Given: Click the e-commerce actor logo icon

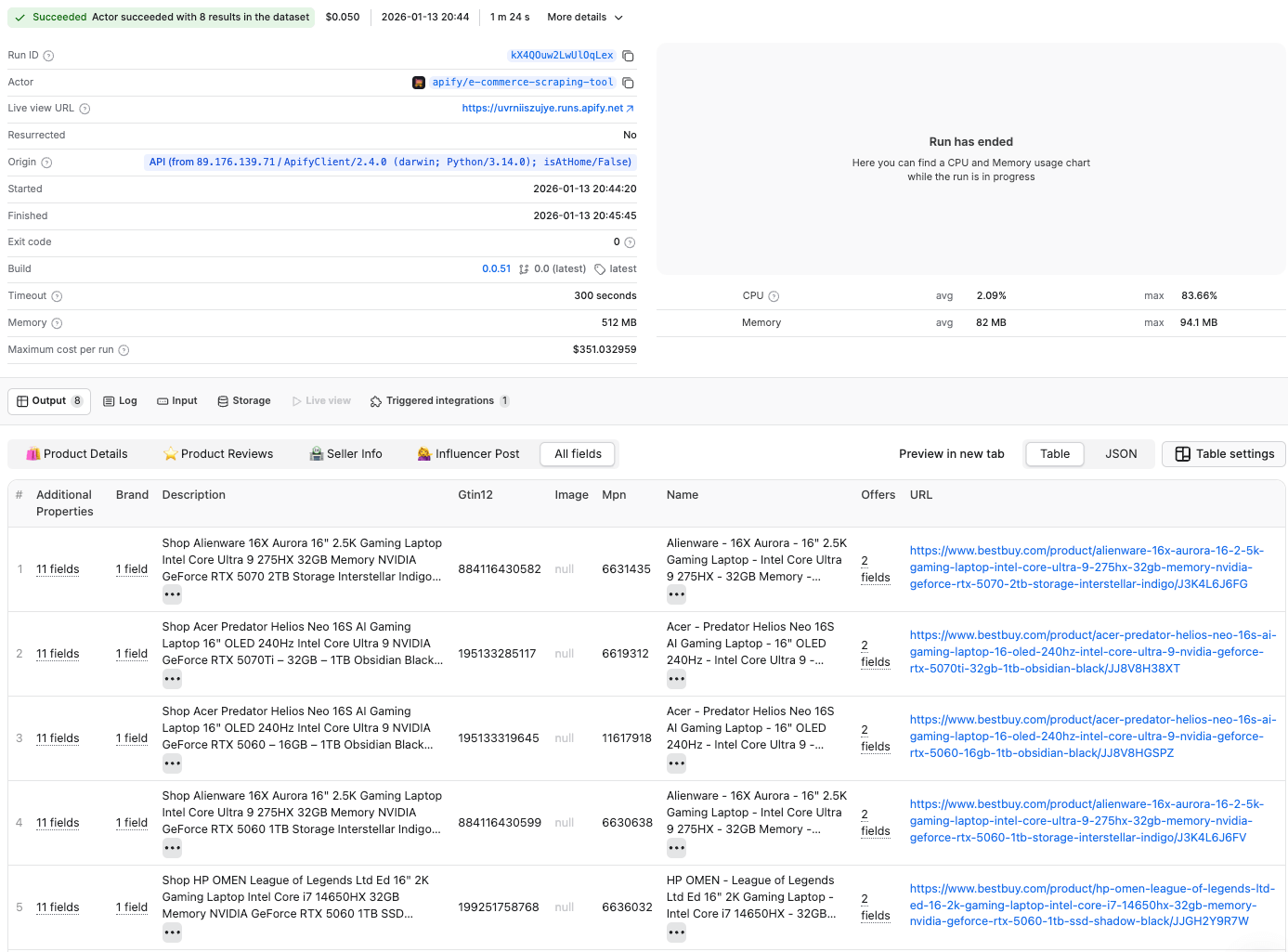Looking at the screenshot, I should click(x=419, y=83).
